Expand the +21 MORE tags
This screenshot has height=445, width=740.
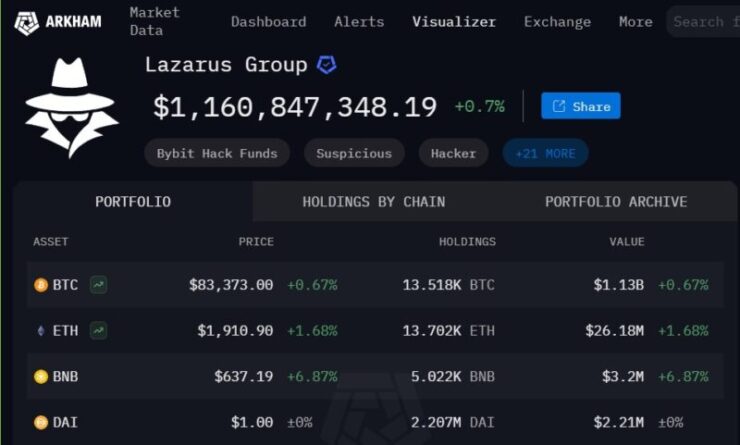pyautogui.click(x=545, y=153)
